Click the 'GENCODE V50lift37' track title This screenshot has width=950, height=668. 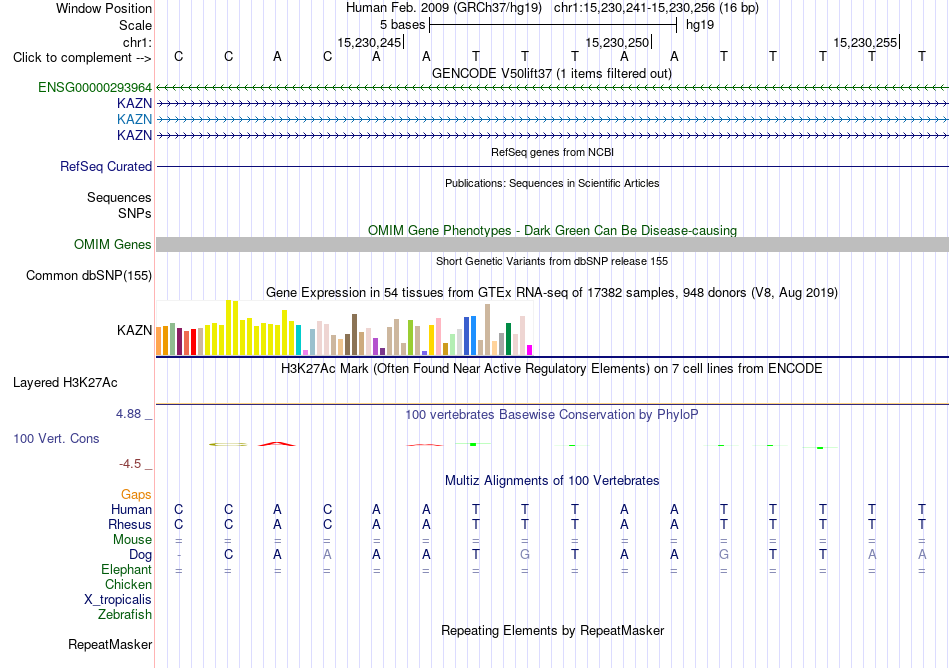click(552, 74)
